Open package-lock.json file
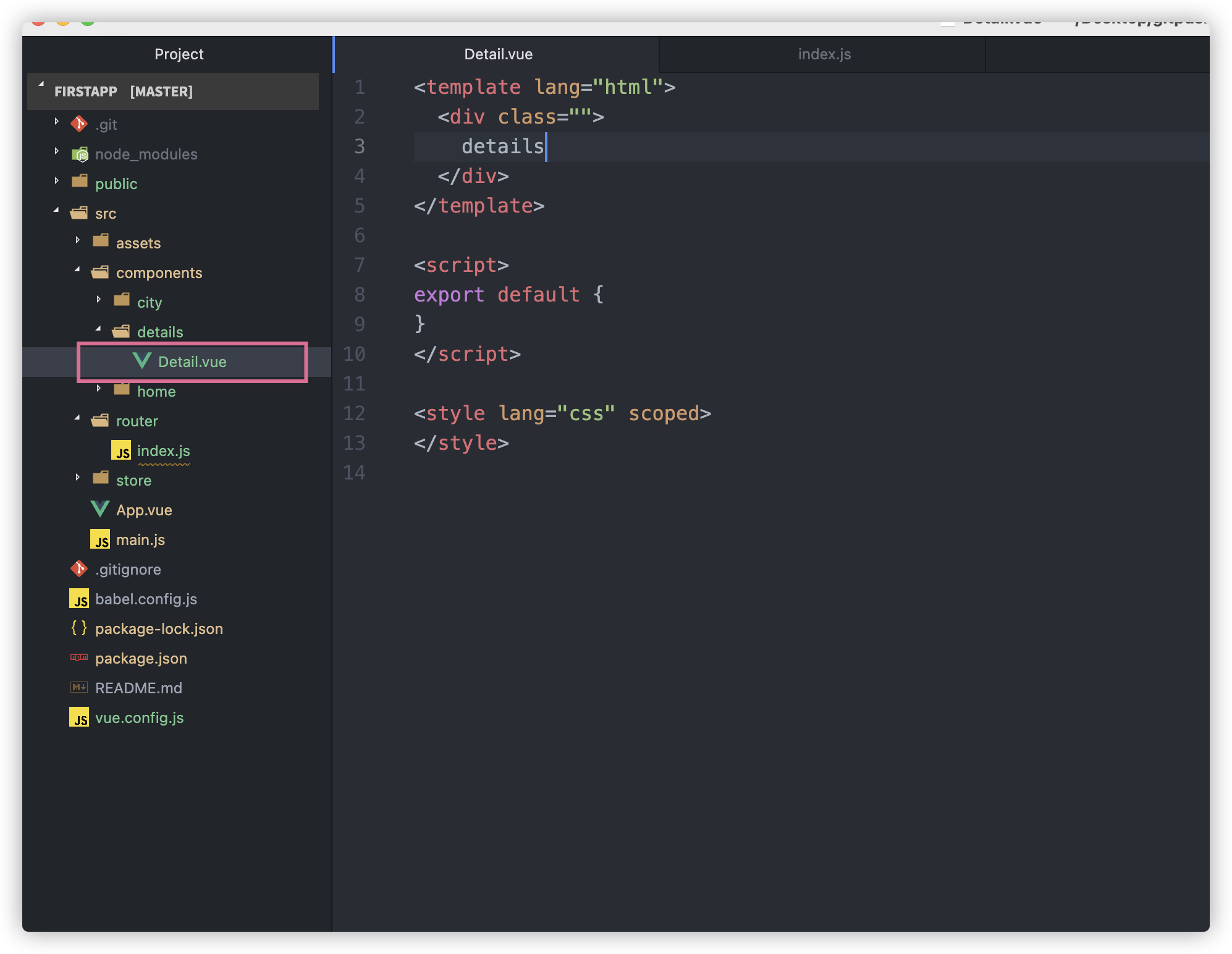 click(159, 629)
